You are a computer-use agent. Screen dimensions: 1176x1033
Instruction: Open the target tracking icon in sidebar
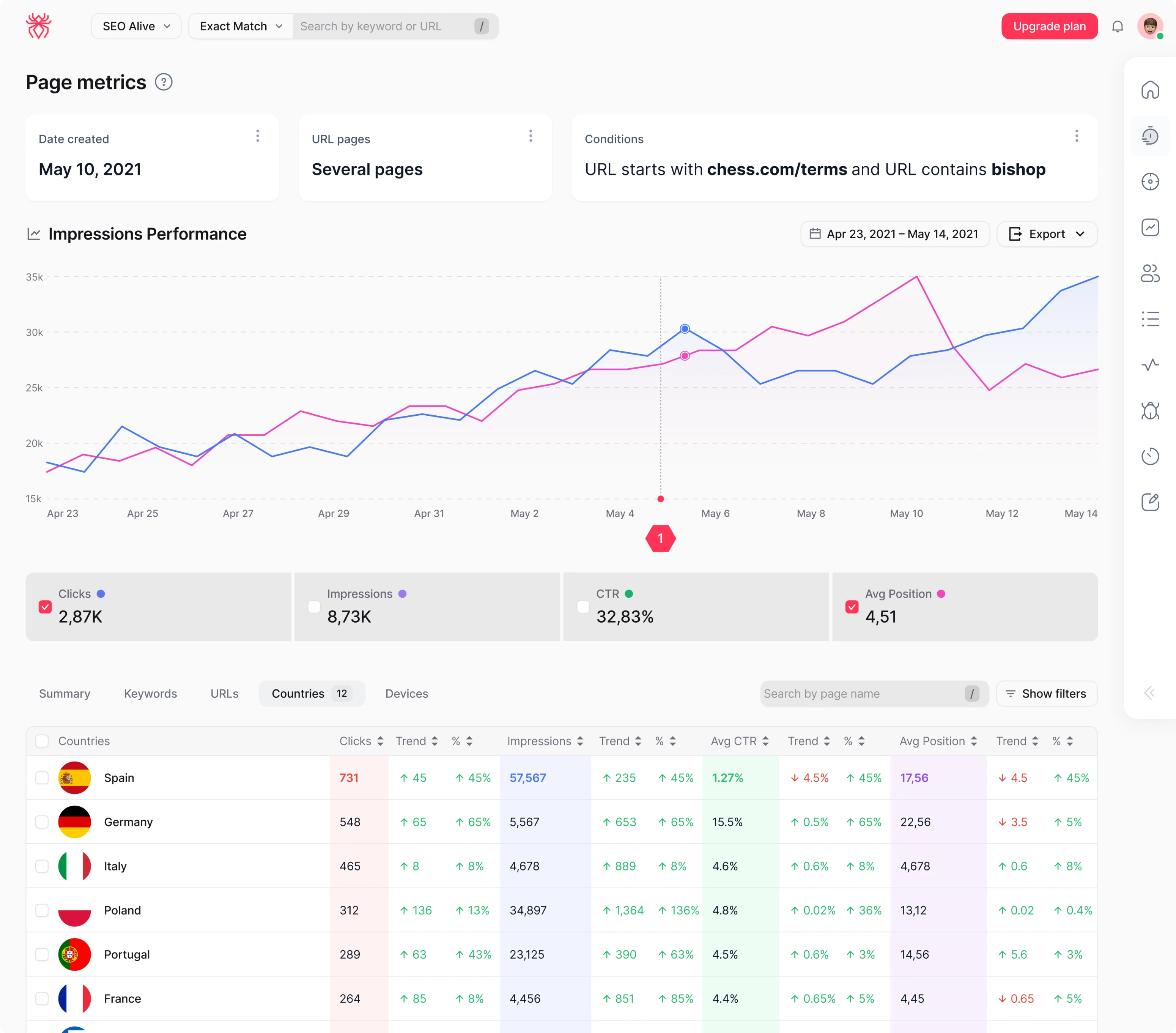1151,181
